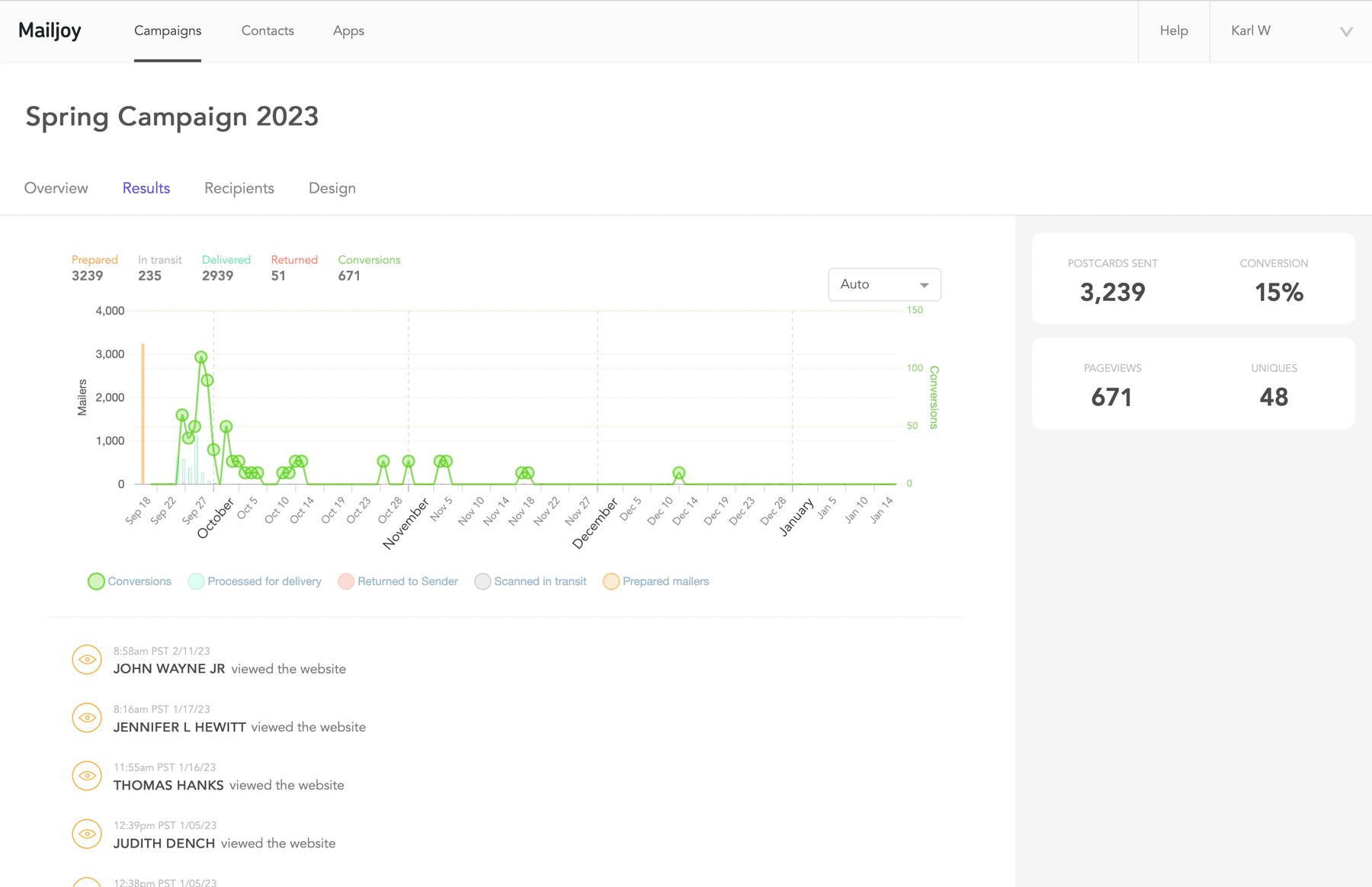The image size is (1372, 887).
Task: Switch to the Overview tab
Action: click(x=56, y=188)
